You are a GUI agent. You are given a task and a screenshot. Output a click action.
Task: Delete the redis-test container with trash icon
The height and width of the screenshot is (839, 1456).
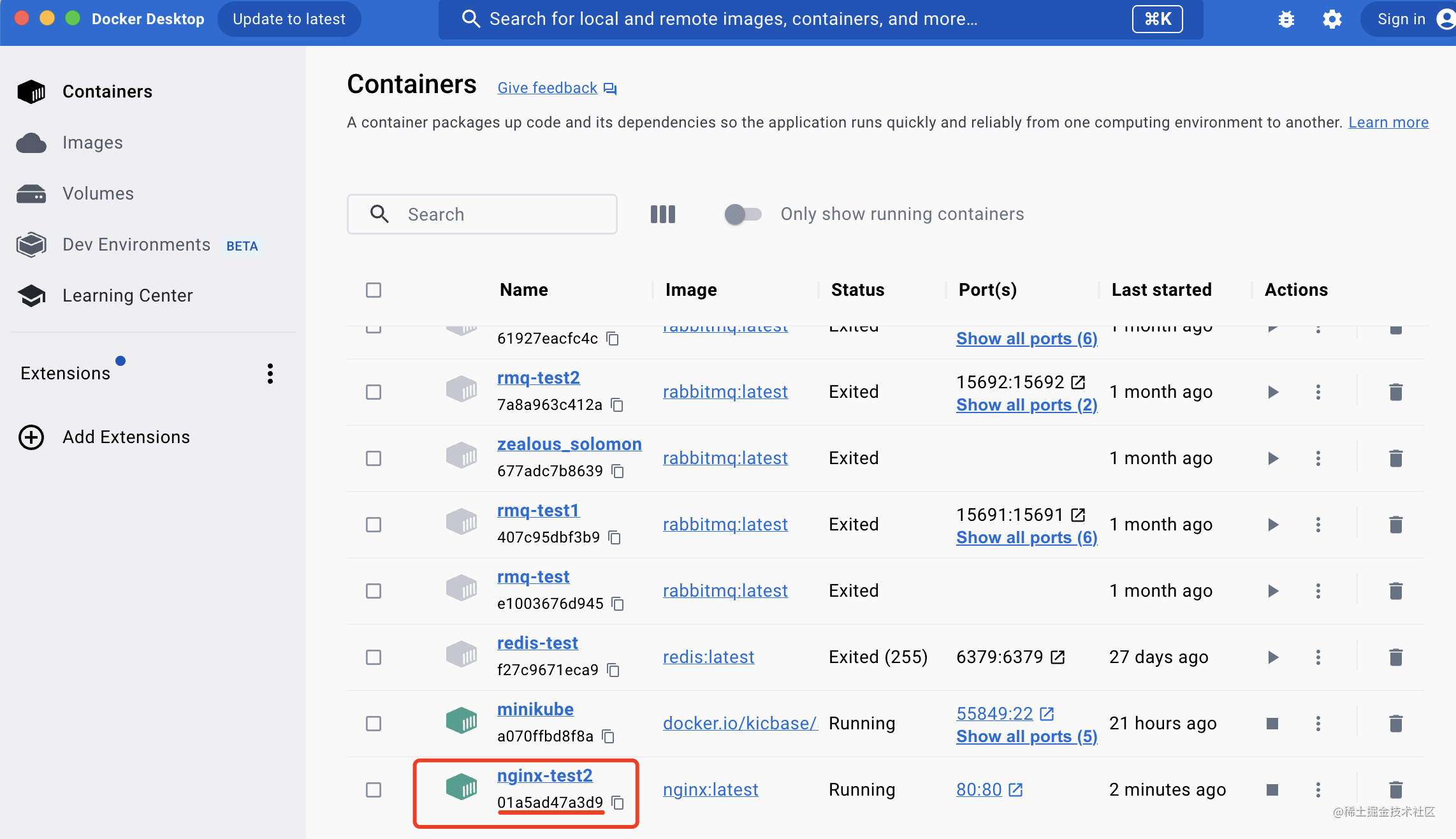click(x=1395, y=657)
